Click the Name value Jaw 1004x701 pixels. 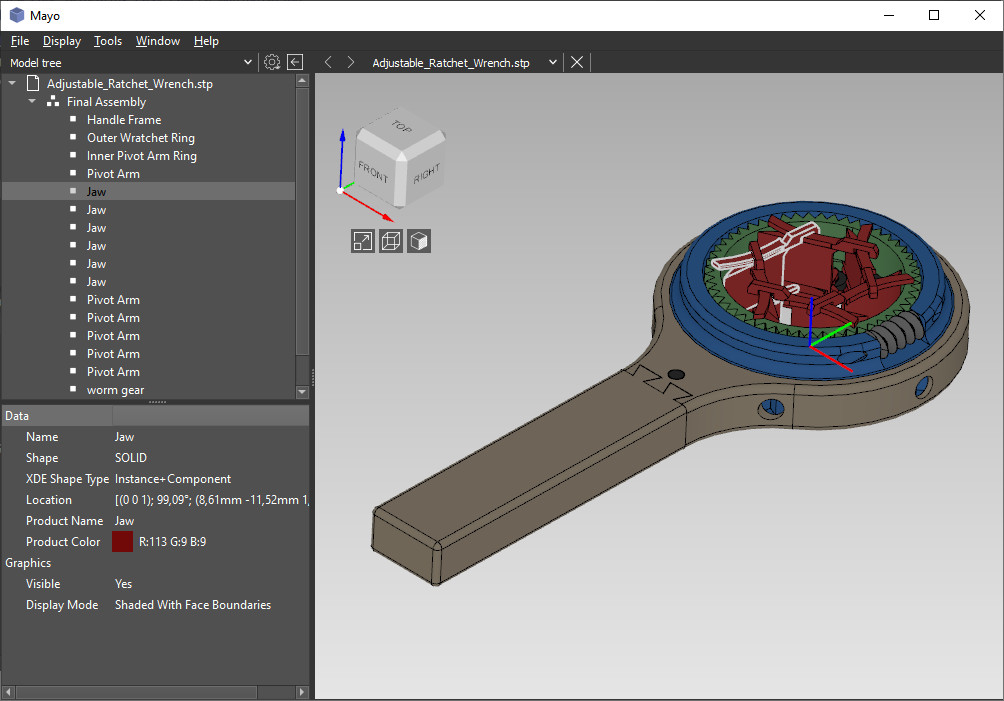[124, 437]
